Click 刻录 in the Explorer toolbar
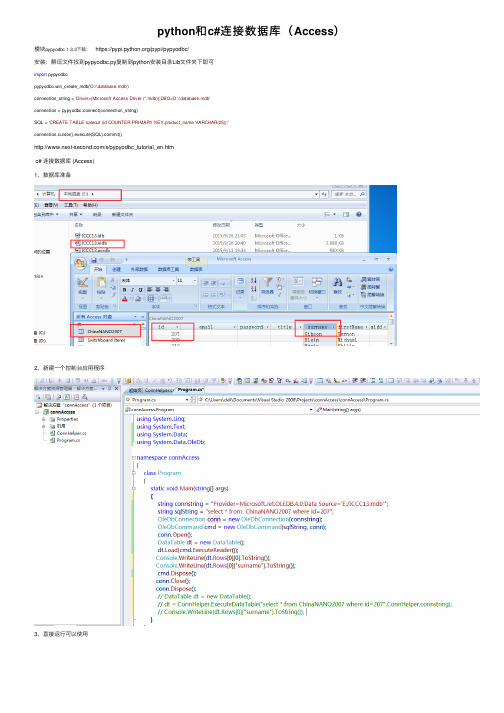The image size is (504, 713). click(97, 215)
